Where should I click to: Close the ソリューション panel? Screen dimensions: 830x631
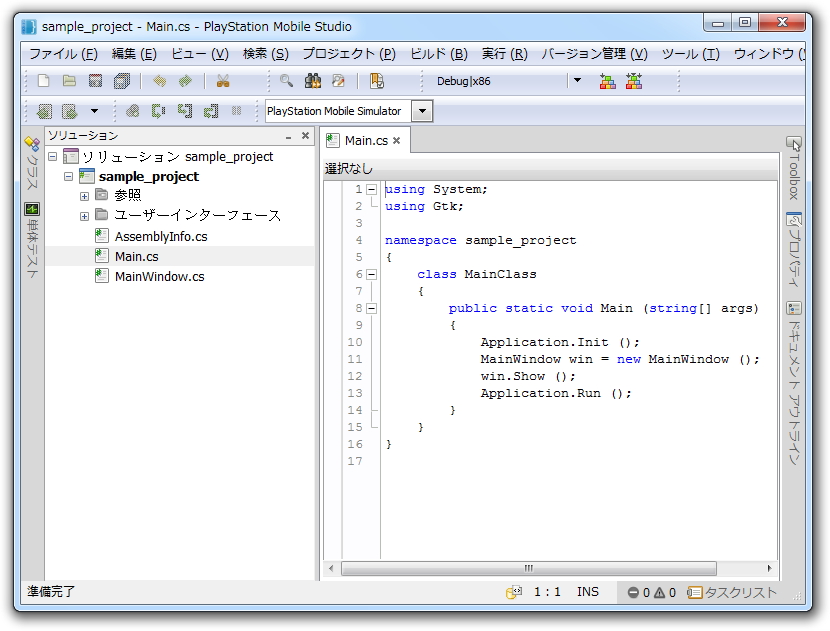[x=305, y=136]
